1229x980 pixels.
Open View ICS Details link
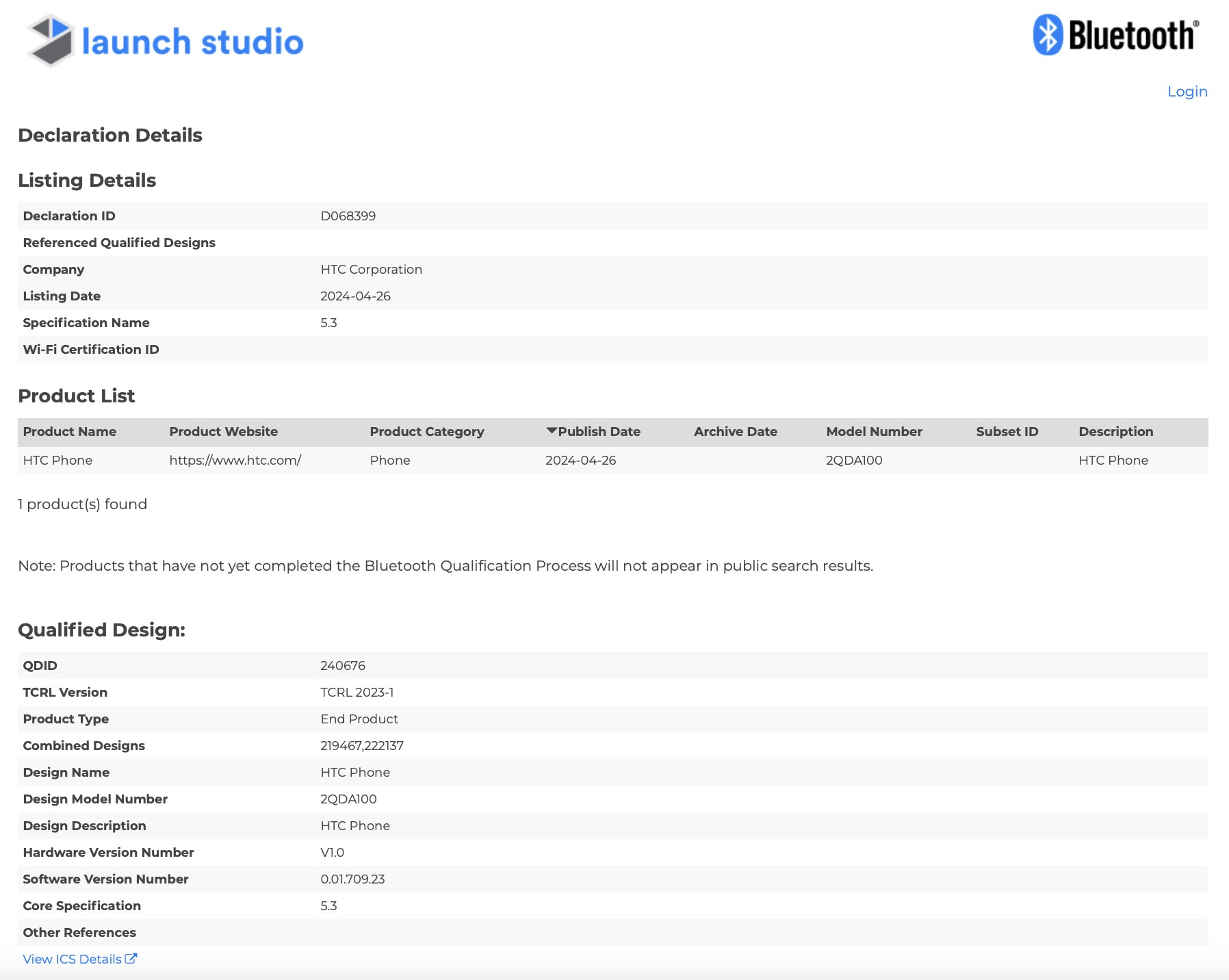click(80, 959)
